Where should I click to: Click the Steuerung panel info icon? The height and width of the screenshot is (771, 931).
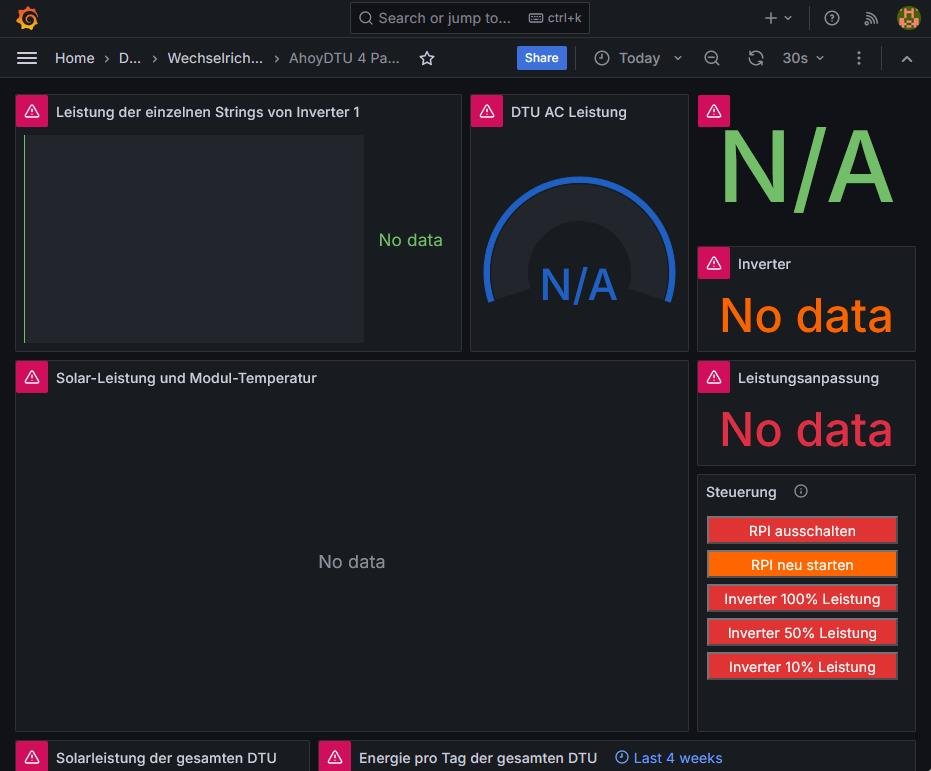click(x=800, y=491)
